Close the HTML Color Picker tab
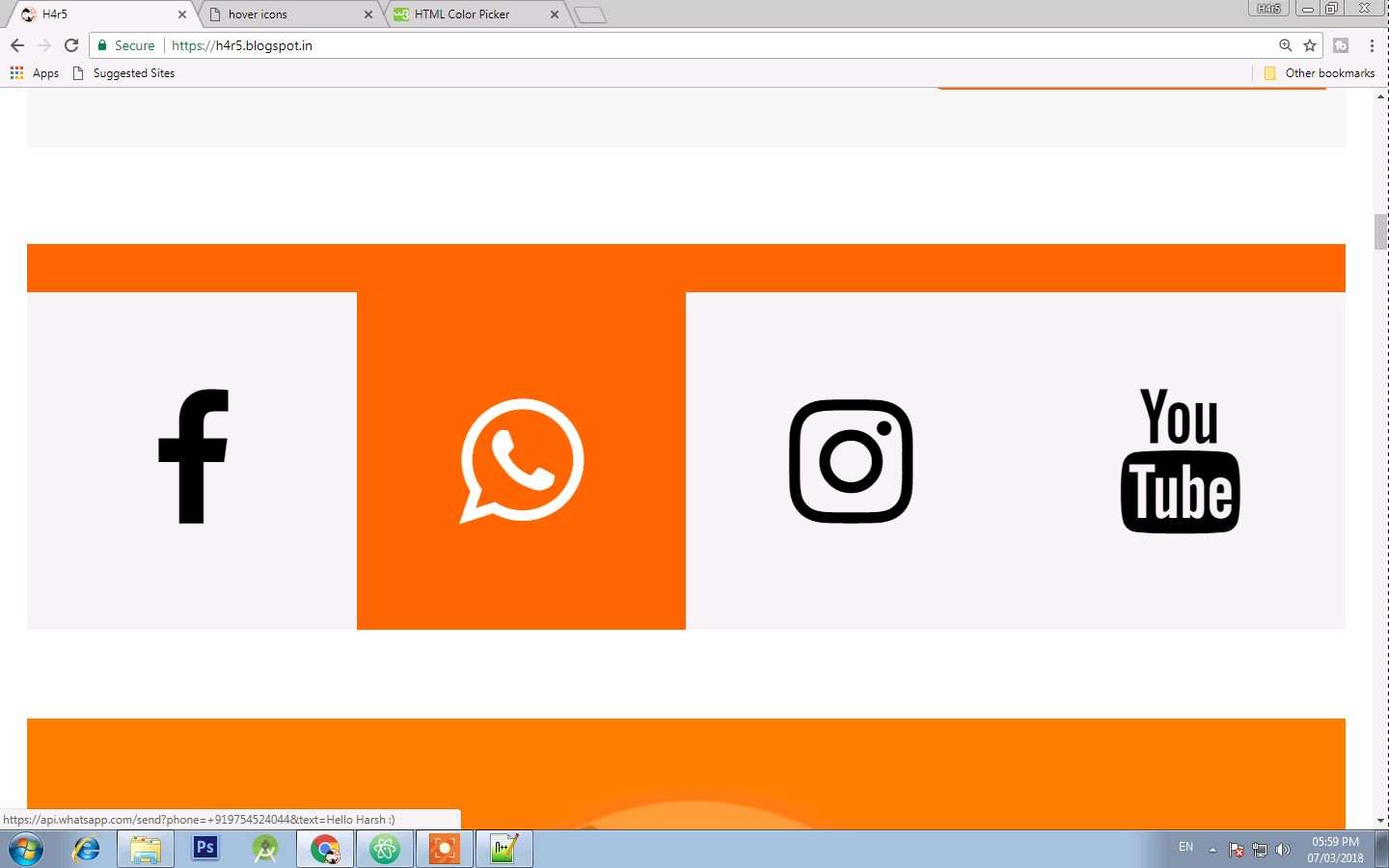 (x=555, y=14)
